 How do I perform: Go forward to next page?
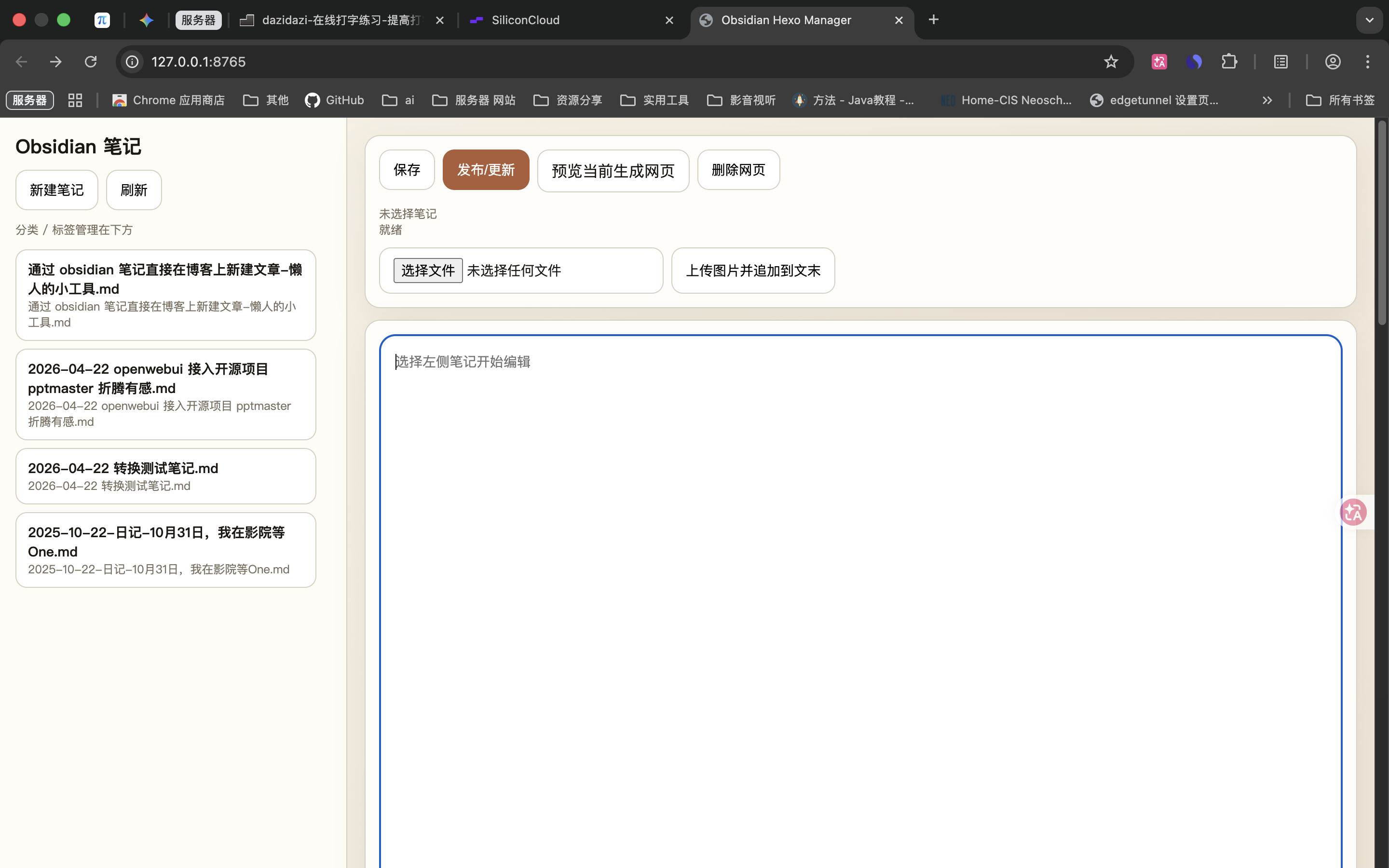(x=55, y=61)
